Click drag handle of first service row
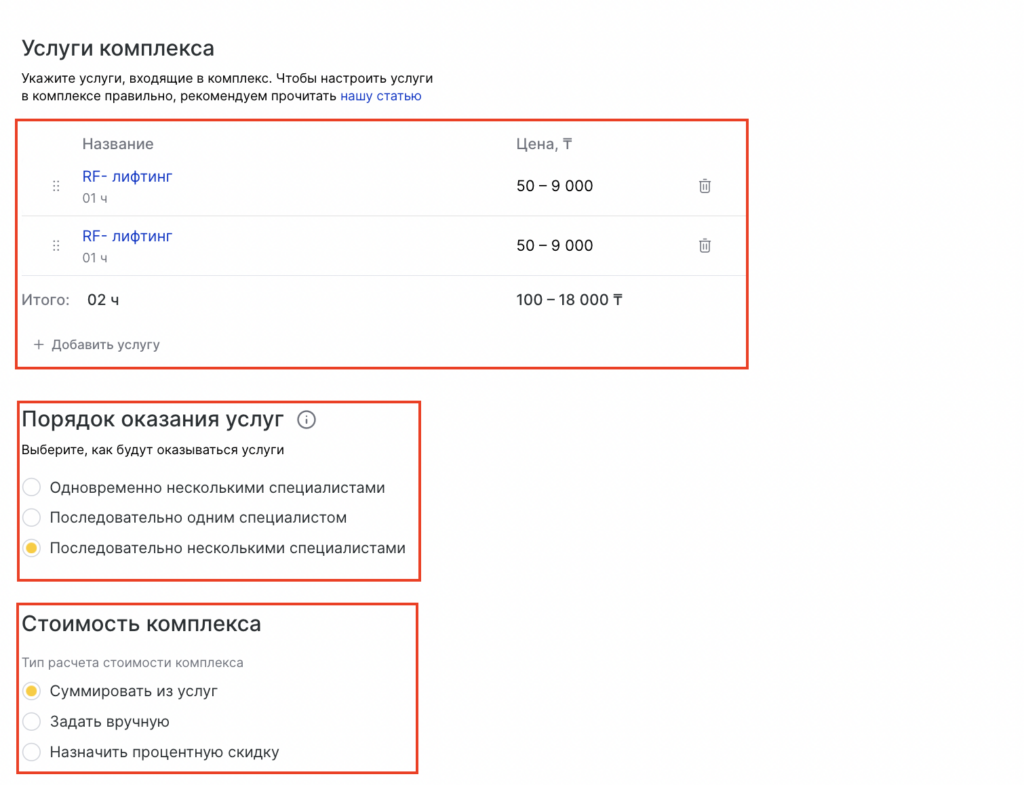 coord(56,186)
